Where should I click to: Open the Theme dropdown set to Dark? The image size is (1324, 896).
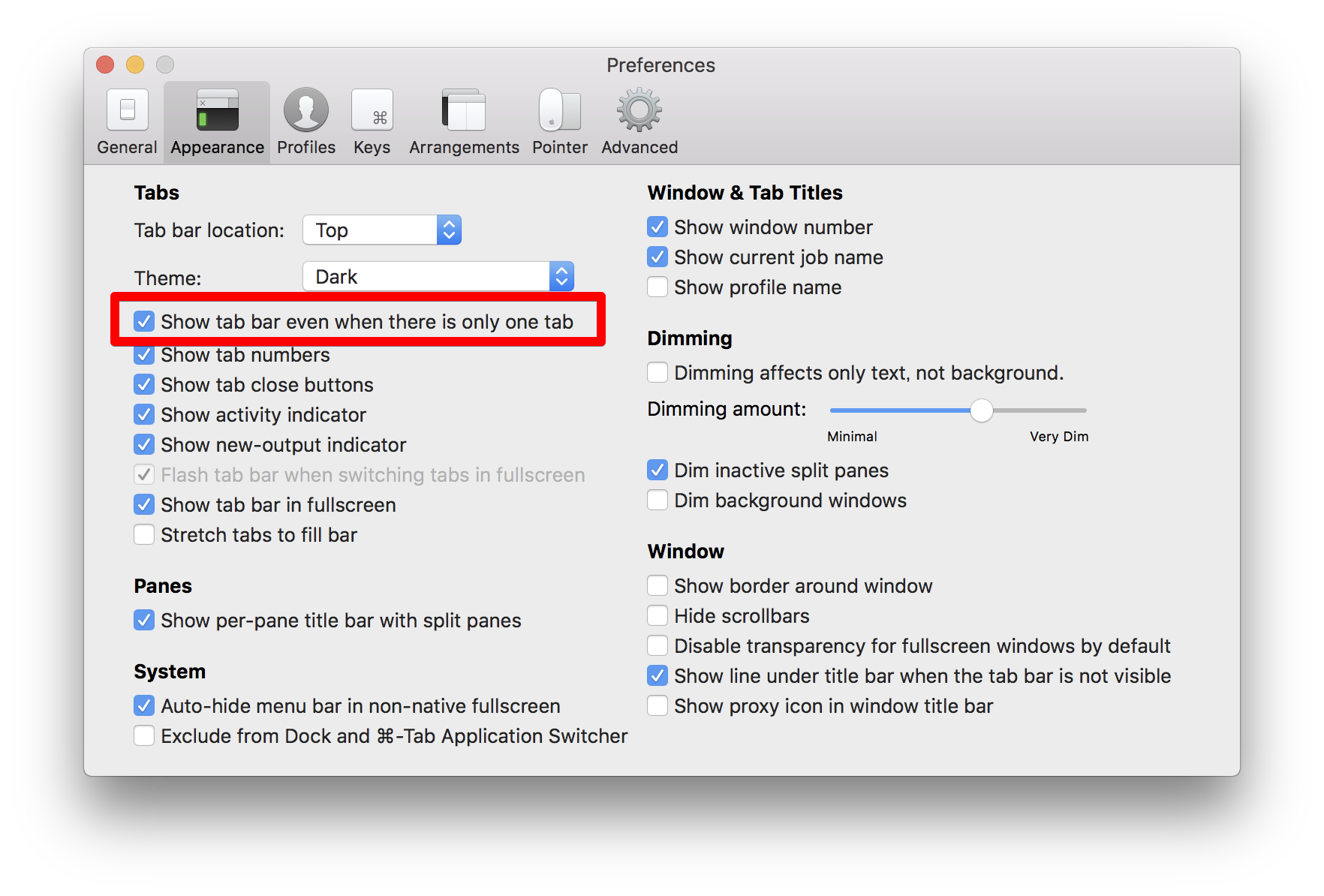tap(438, 276)
